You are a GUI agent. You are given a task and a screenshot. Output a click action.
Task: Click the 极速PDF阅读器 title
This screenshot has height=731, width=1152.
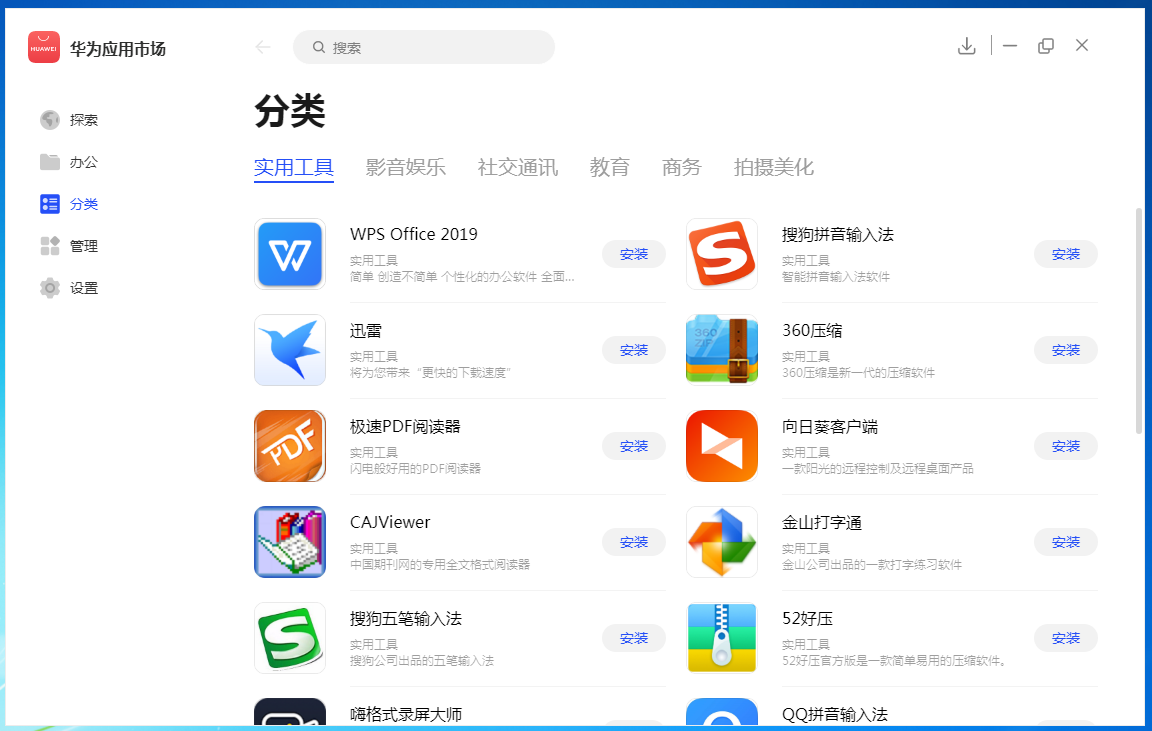click(406, 427)
